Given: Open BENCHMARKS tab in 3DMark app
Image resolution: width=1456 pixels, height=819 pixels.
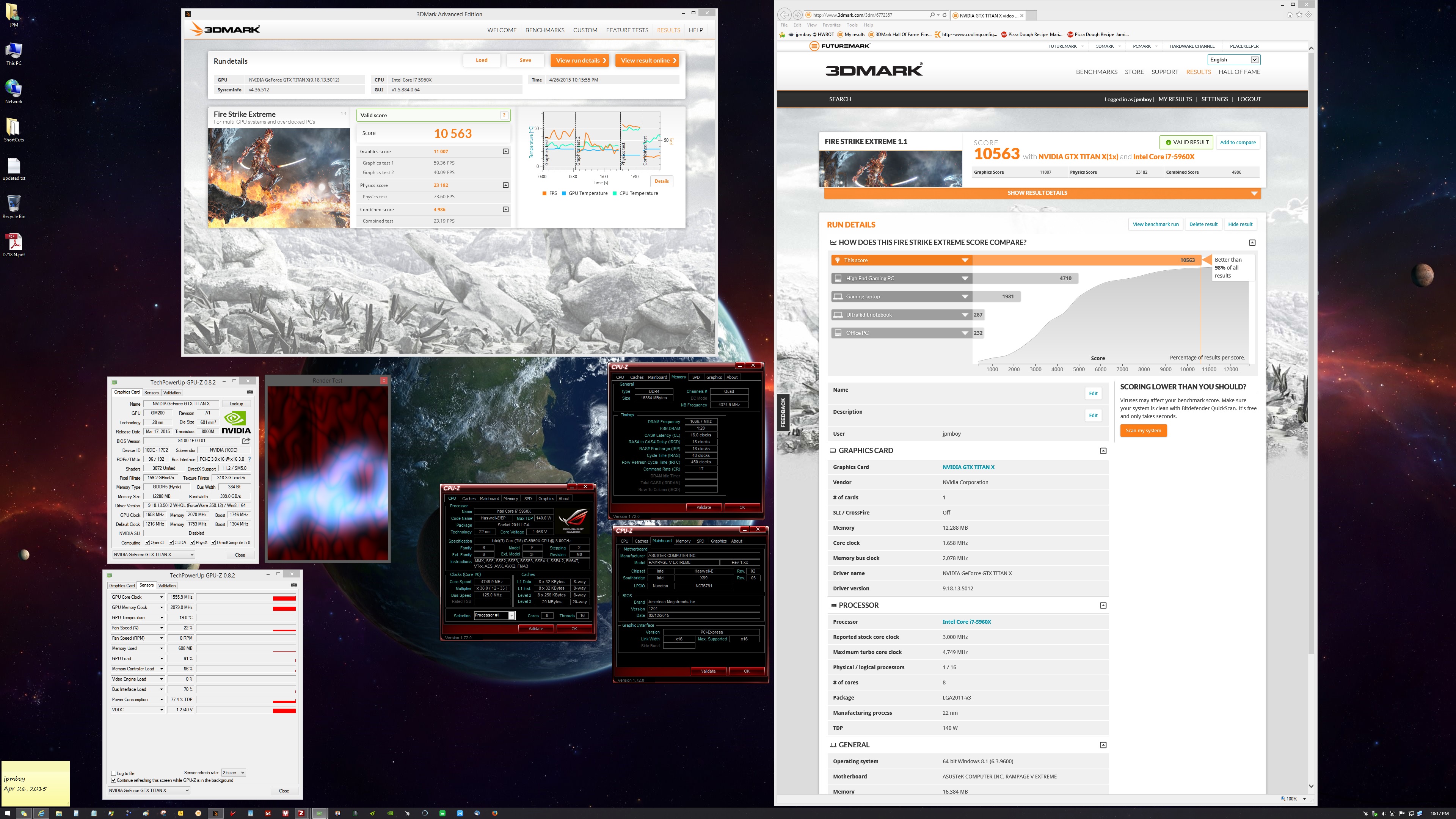Looking at the screenshot, I should [545, 30].
